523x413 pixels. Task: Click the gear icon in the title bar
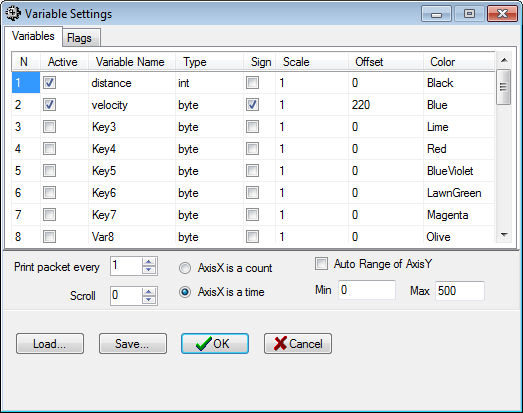pos(13,13)
